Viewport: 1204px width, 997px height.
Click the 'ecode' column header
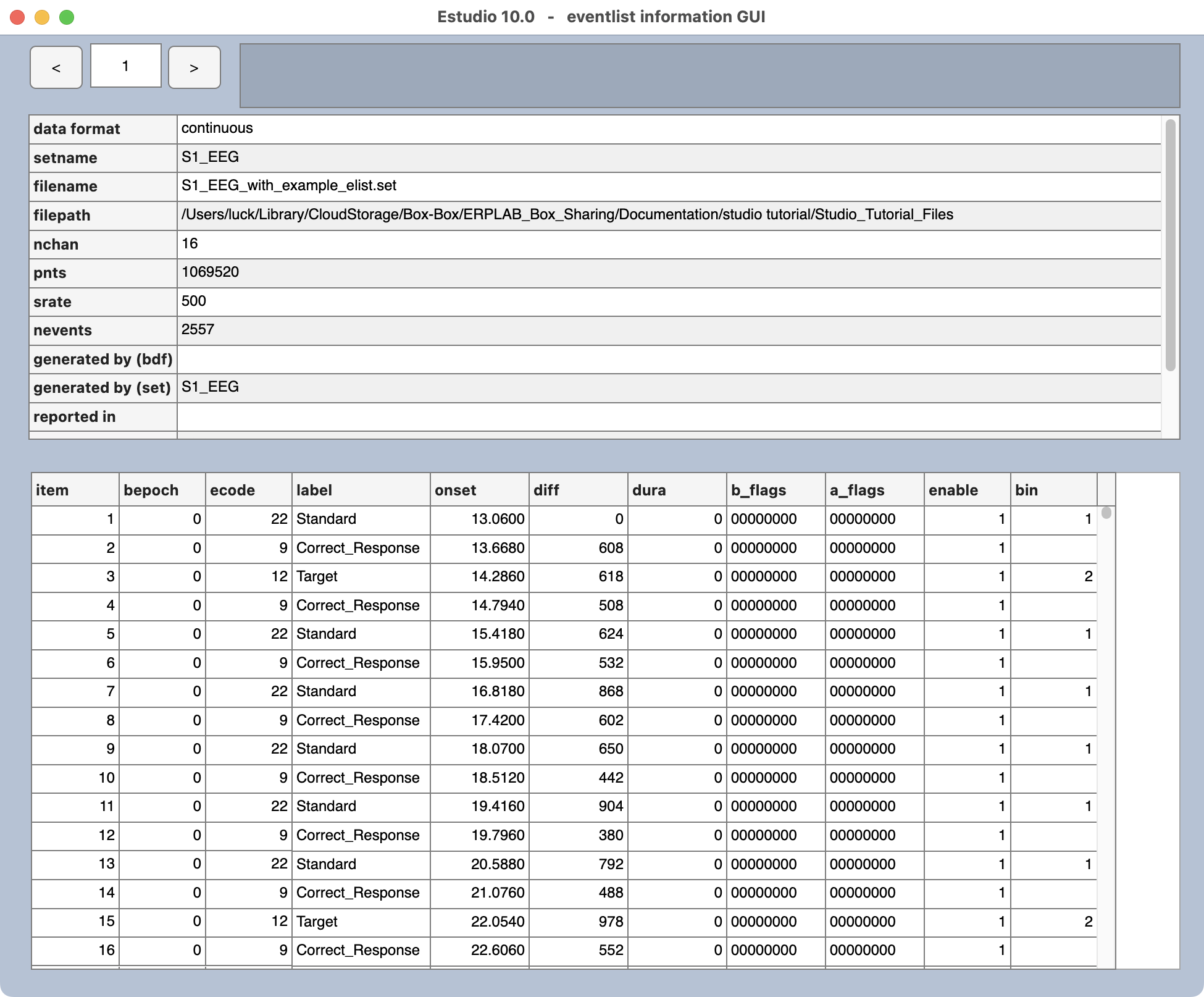coord(249,490)
